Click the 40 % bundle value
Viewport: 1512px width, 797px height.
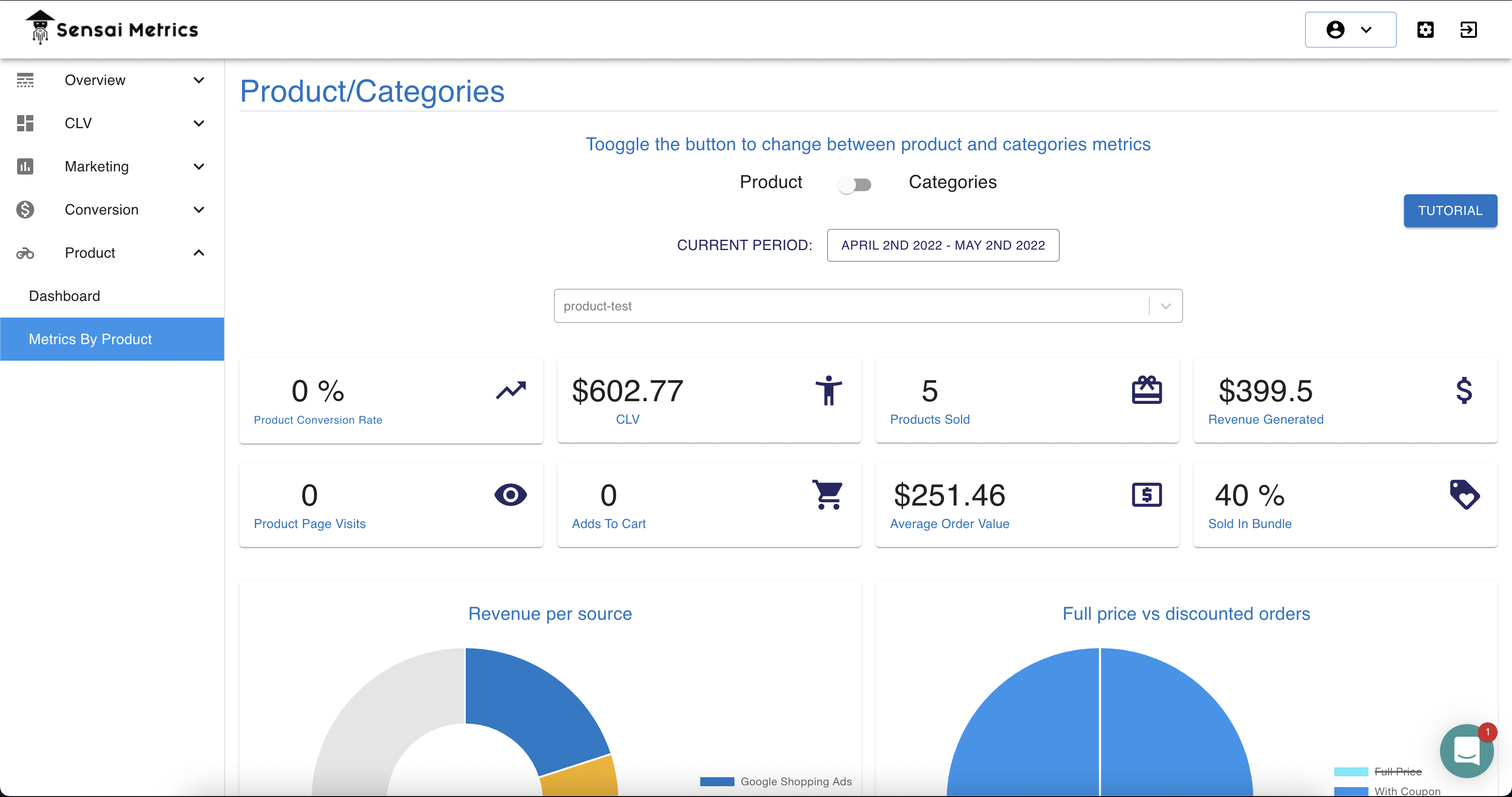click(1250, 496)
